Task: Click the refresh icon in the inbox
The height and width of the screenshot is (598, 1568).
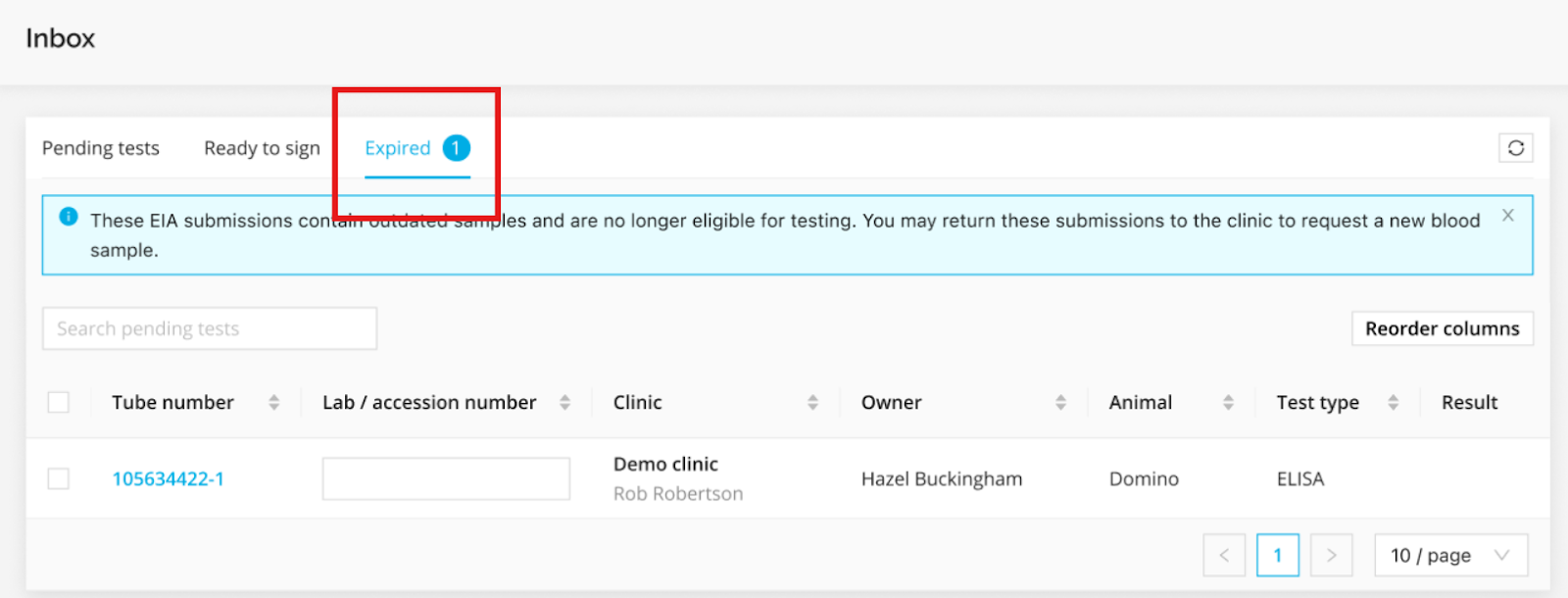Action: (x=1515, y=148)
